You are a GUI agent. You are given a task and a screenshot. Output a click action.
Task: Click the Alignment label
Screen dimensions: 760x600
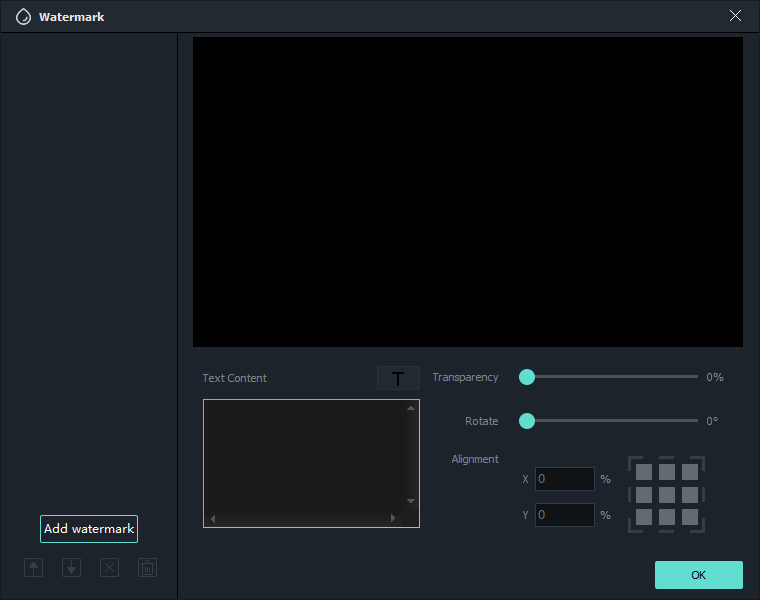[475, 459]
